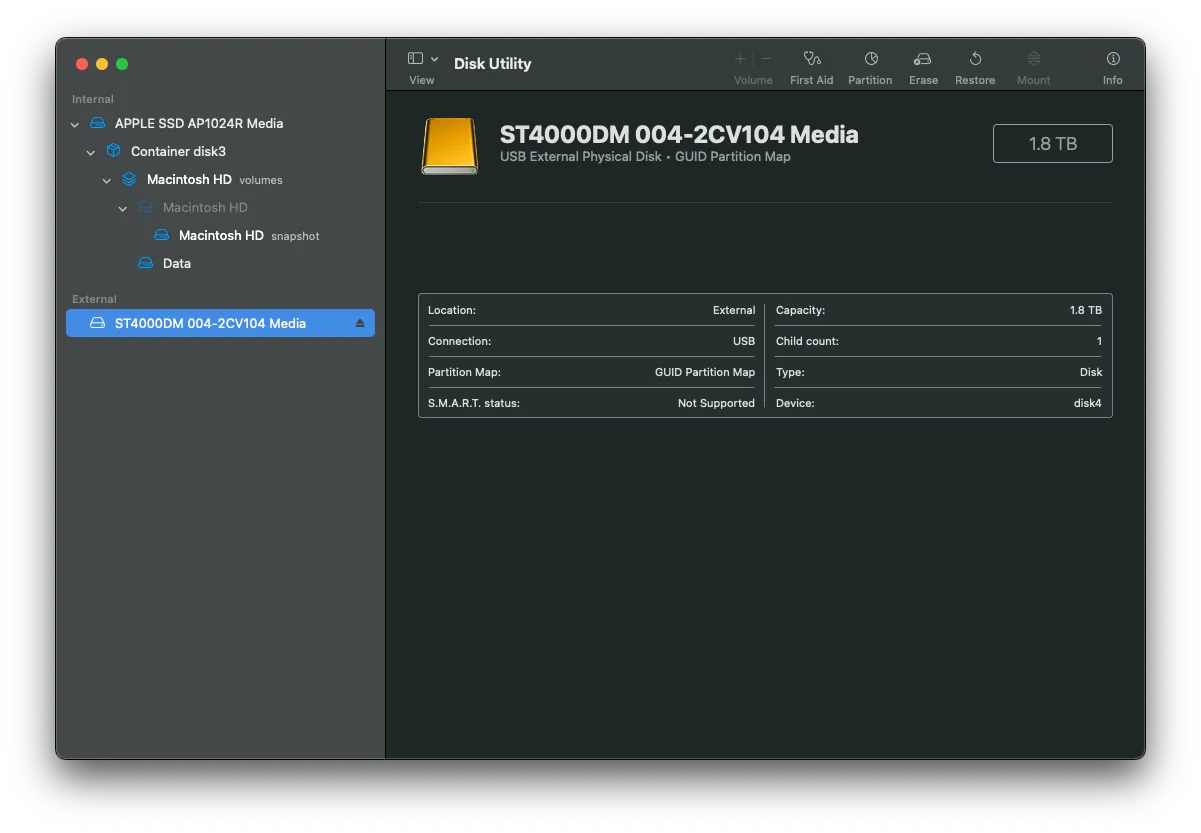
Task: Click the add volume plus icon
Action: point(740,59)
